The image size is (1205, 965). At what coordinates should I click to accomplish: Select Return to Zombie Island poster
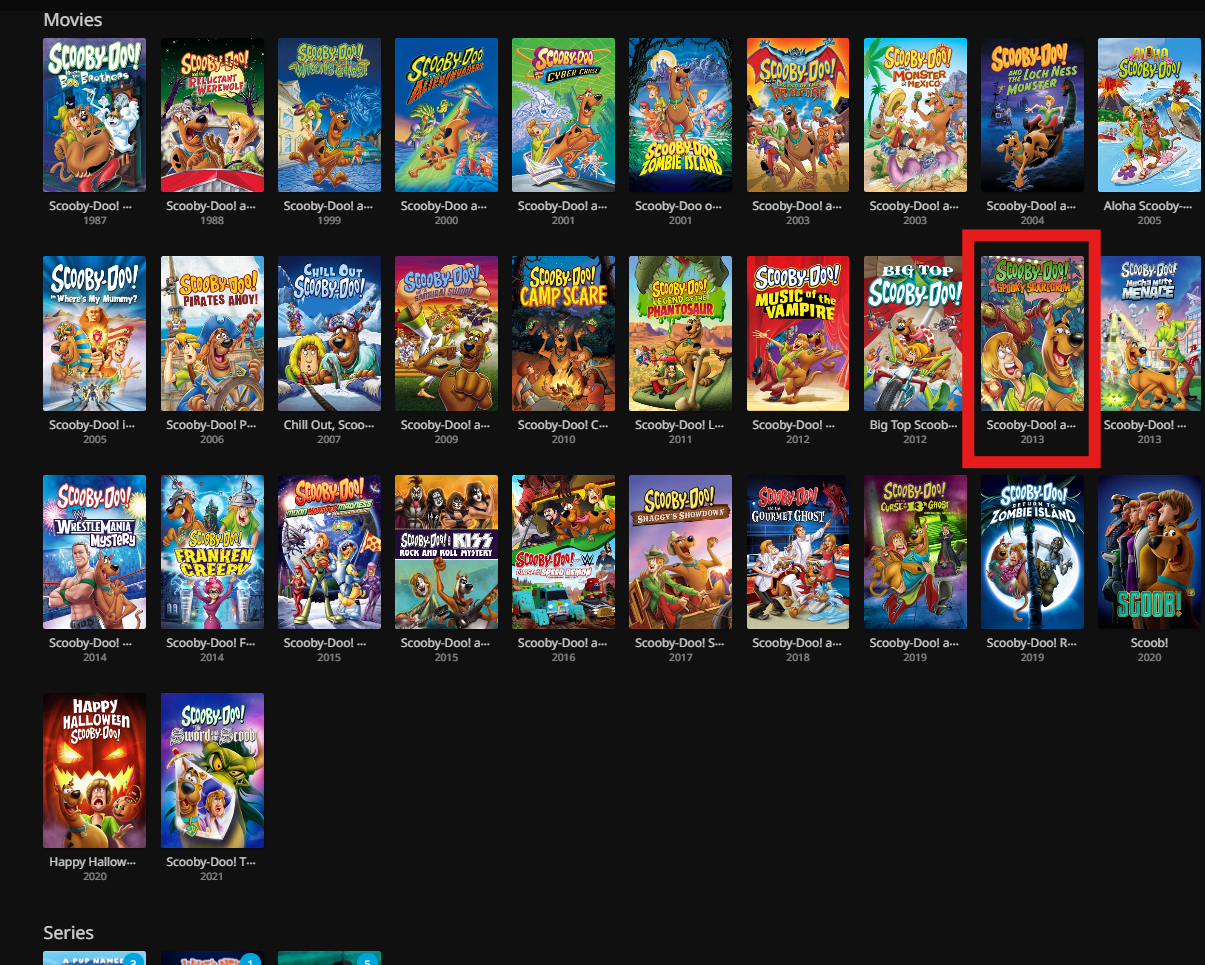pos(1032,552)
